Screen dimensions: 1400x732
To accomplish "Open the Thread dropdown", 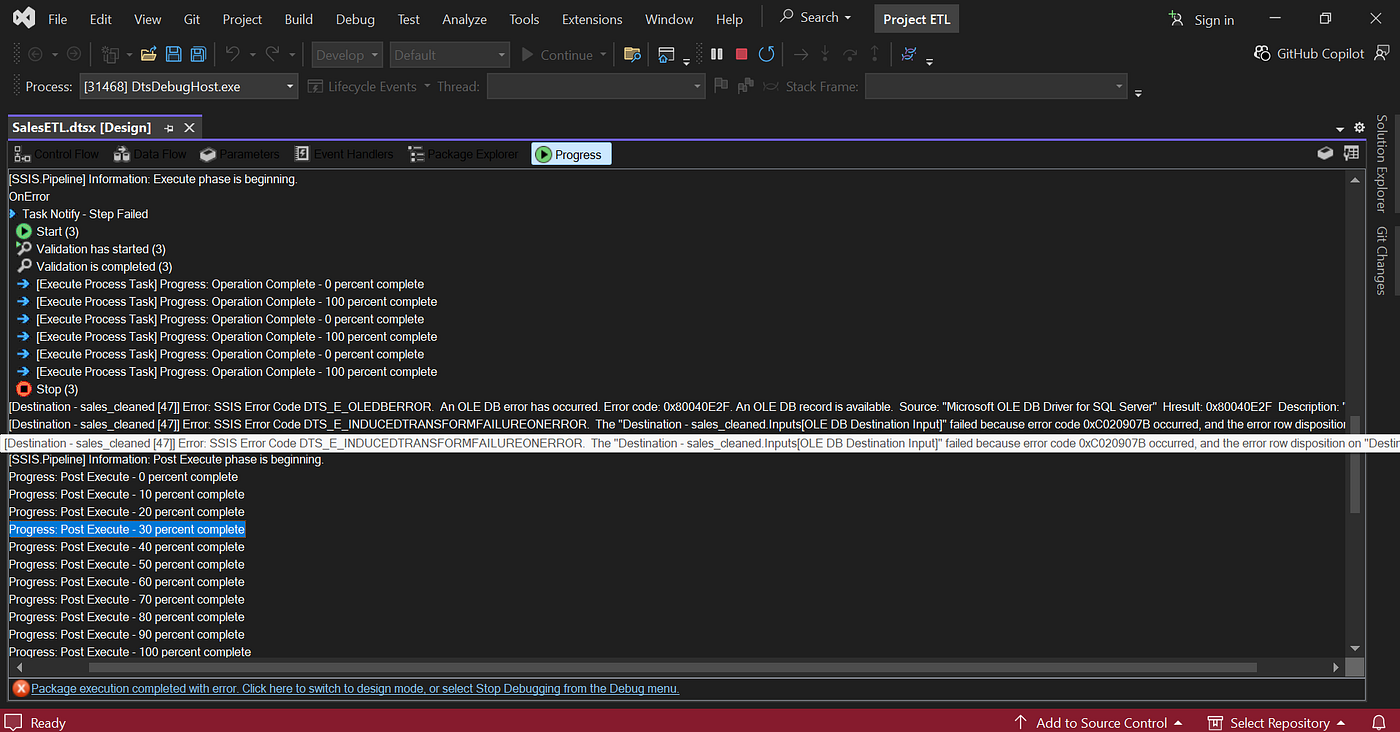I will coord(595,87).
